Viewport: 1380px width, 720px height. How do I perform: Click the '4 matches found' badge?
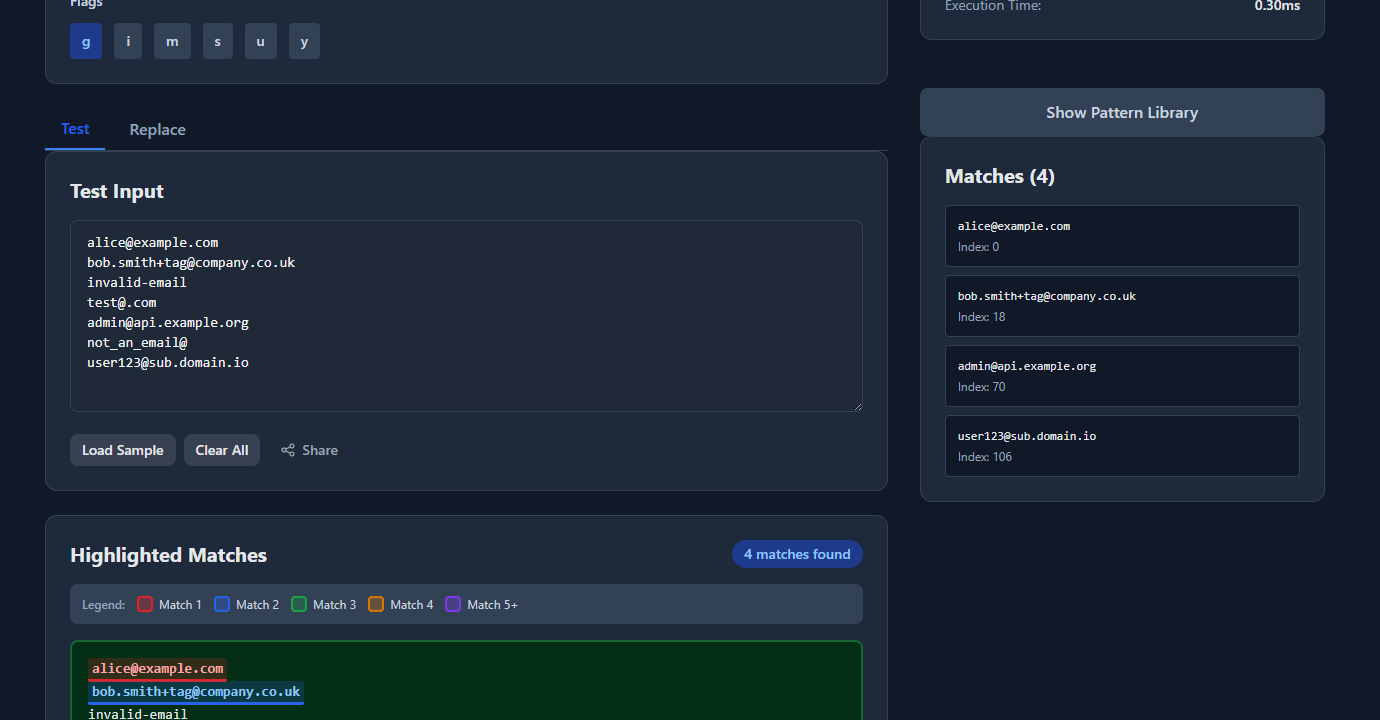point(797,554)
